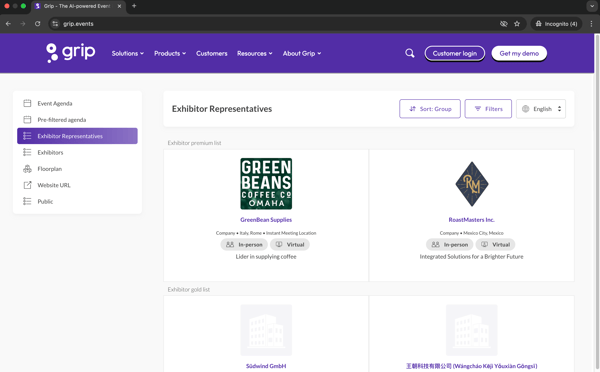600x372 pixels.
Task: Reload the page using the refresh icon
Action: click(38, 24)
